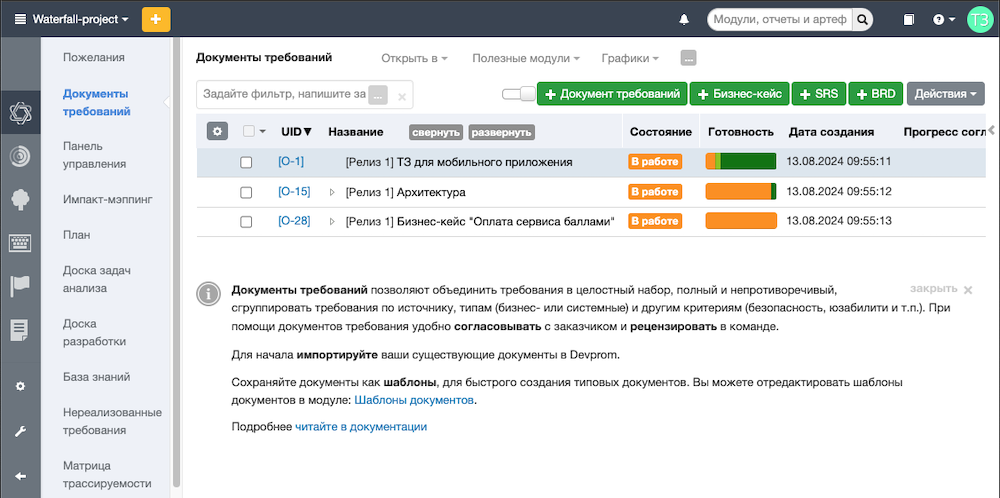Screen dimensions: 1000x498
Task: Click readiness progress bar of O-1
Action: tap(741, 161)
